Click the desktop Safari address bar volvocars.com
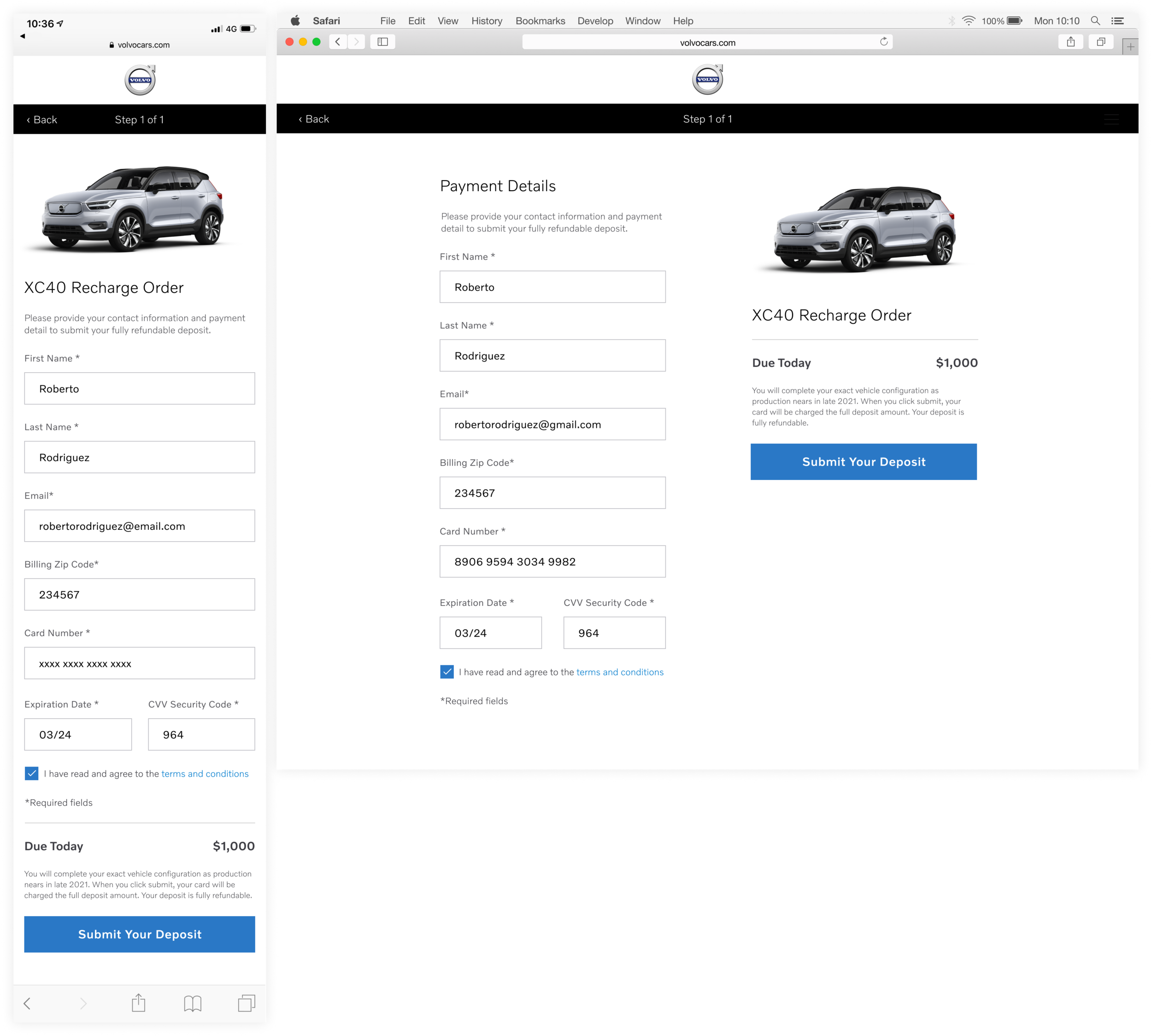 tap(707, 42)
